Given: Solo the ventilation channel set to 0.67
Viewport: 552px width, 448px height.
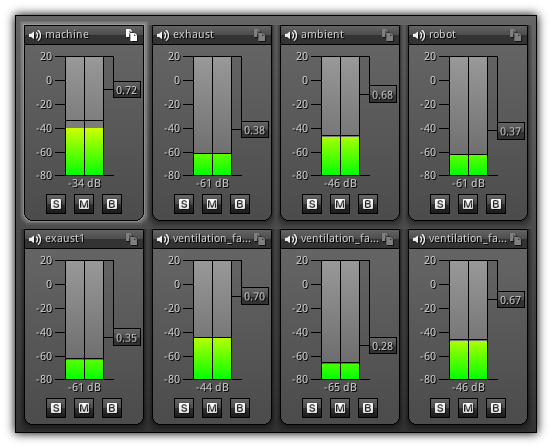Looking at the screenshot, I should click(x=440, y=408).
